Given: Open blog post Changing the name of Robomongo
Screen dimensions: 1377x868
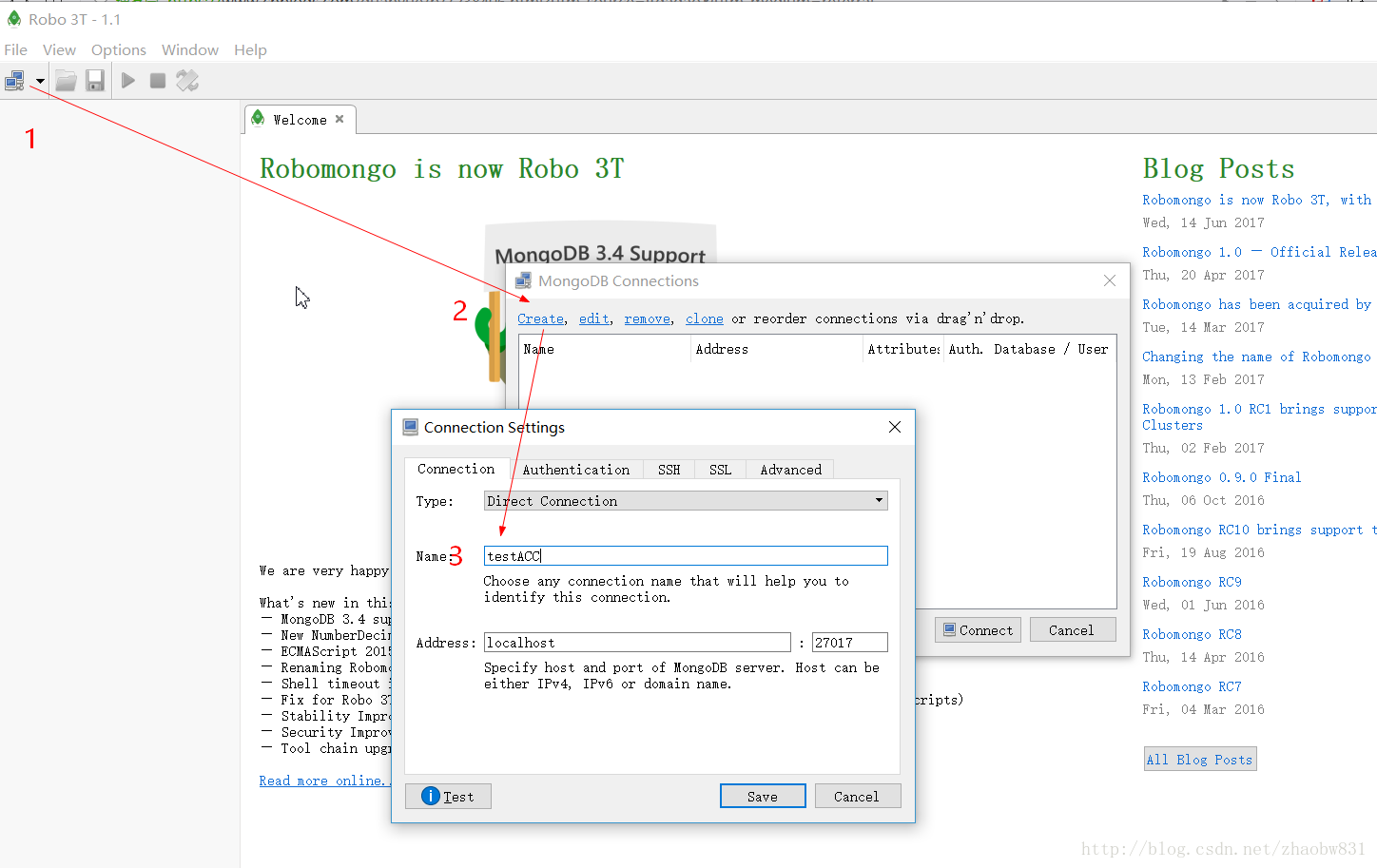Looking at the screenshot, I should pos(1257,357).
